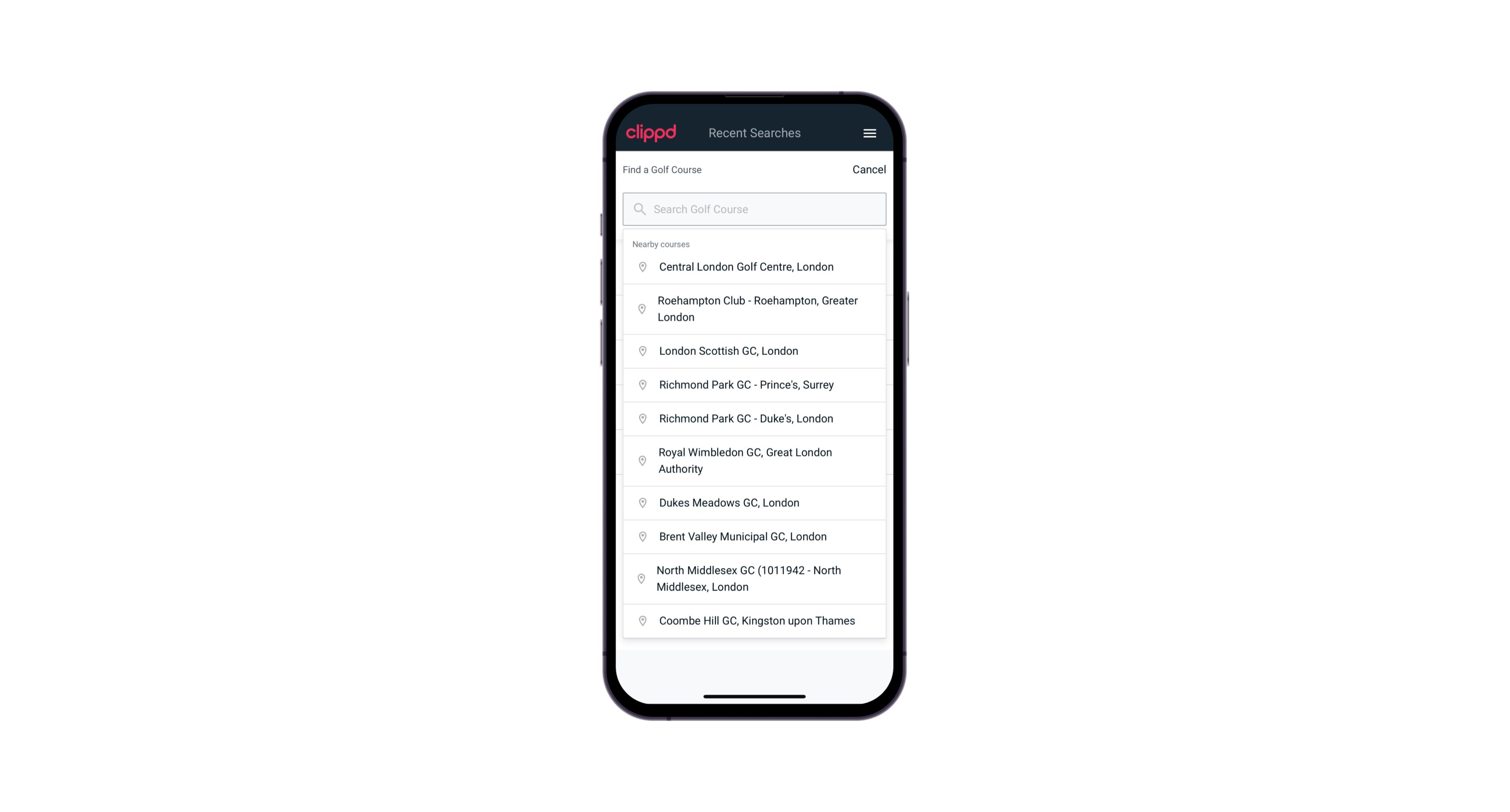Select Roehampton Club Roehampton Greater London

click(x=754, y=308)
